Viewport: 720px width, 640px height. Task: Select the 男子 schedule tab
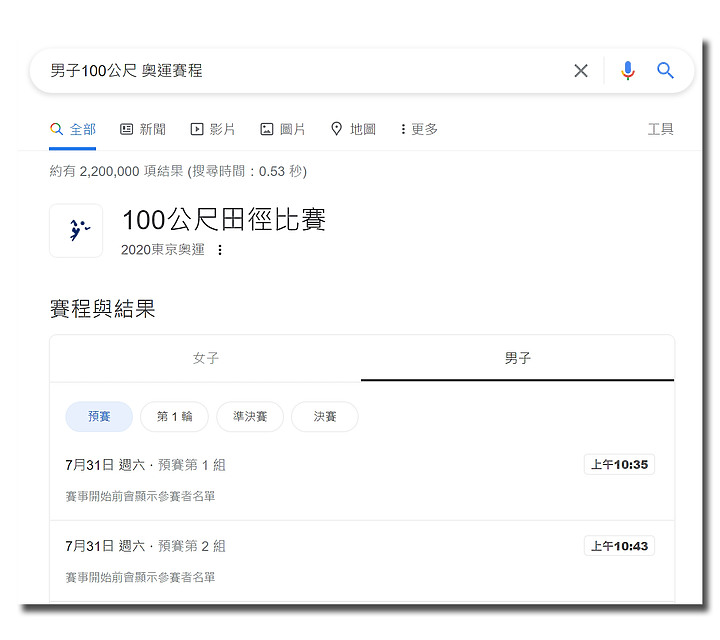click(x=518, y=359)
